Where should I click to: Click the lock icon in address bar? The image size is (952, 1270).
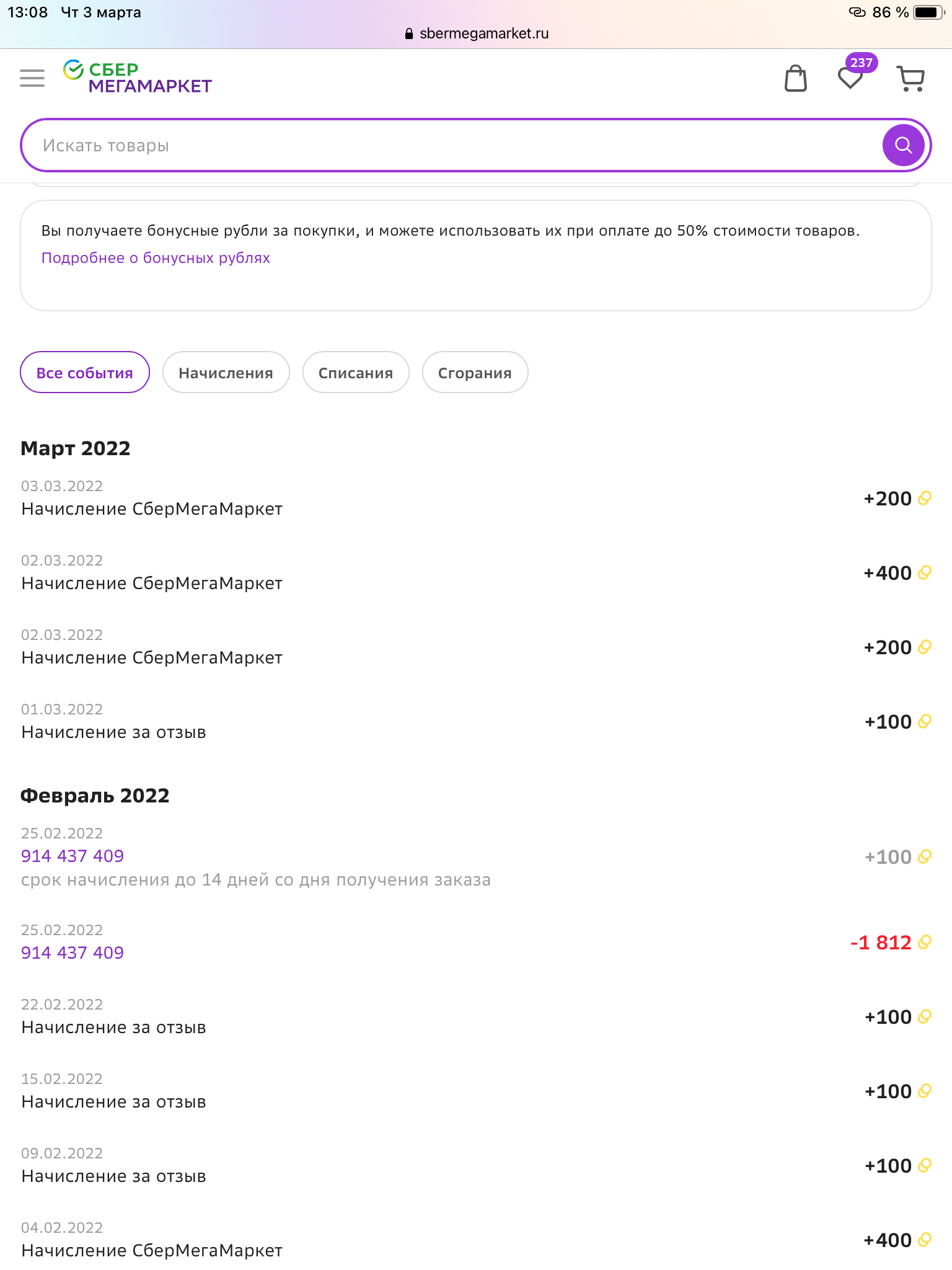coord(408,33)
